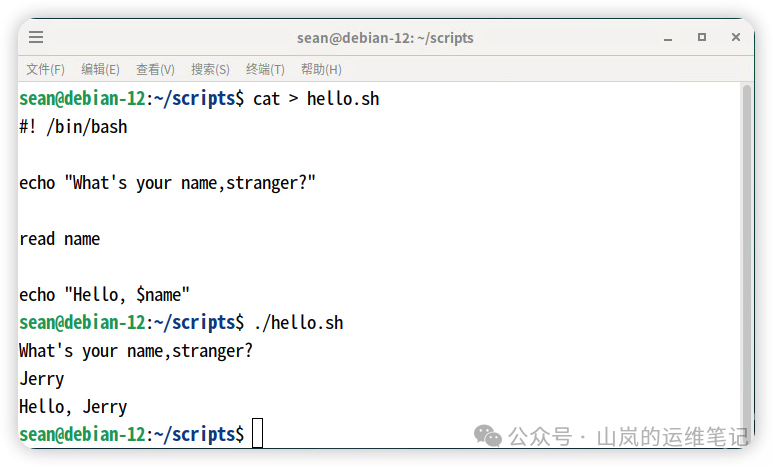Minimize the terminal window
This screenshot has height=467, width=773.
click(x=668, y=38)
